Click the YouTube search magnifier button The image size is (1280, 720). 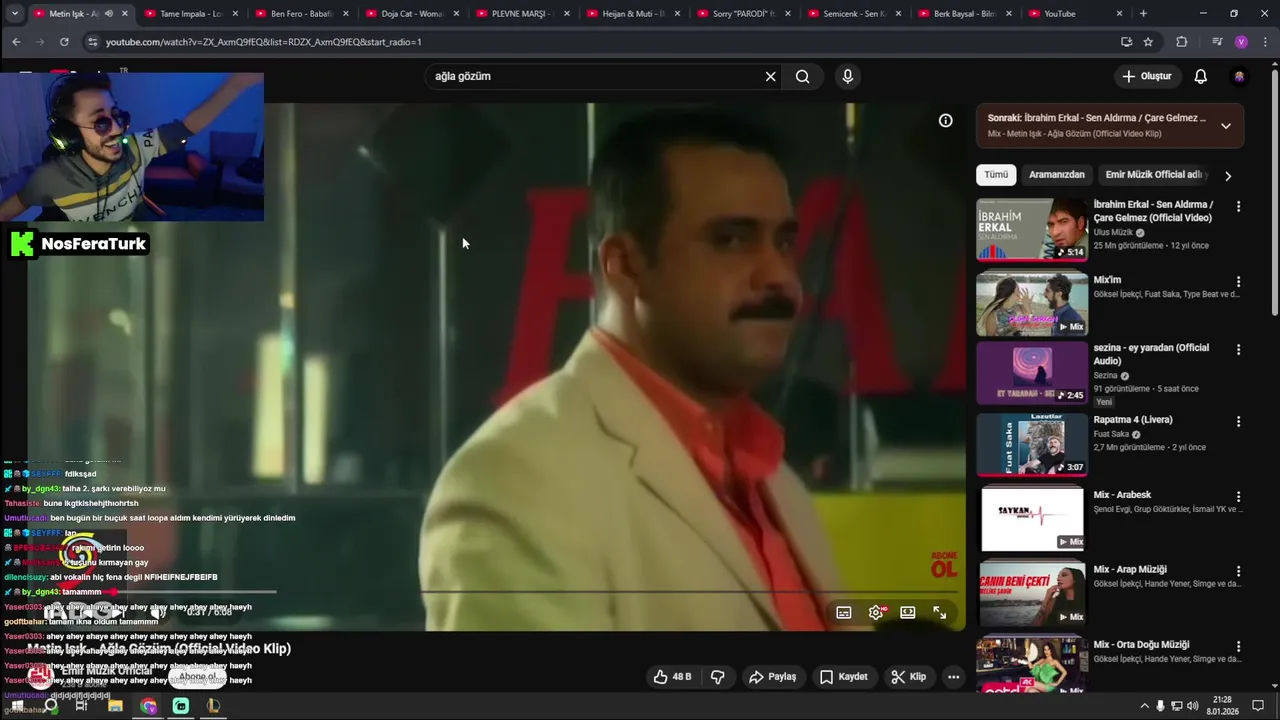pyautogui.click(x=802, y=76)
